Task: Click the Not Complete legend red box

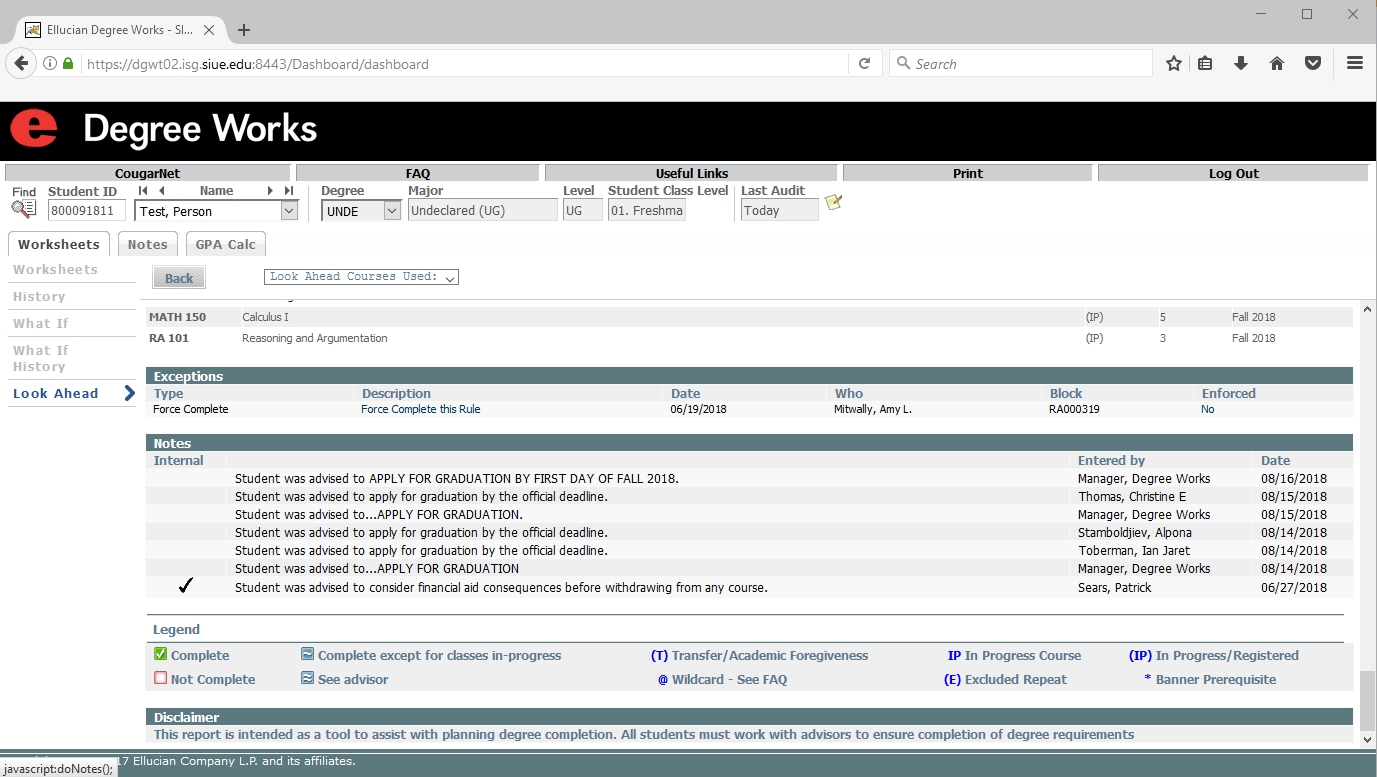Action: (160, 679)
